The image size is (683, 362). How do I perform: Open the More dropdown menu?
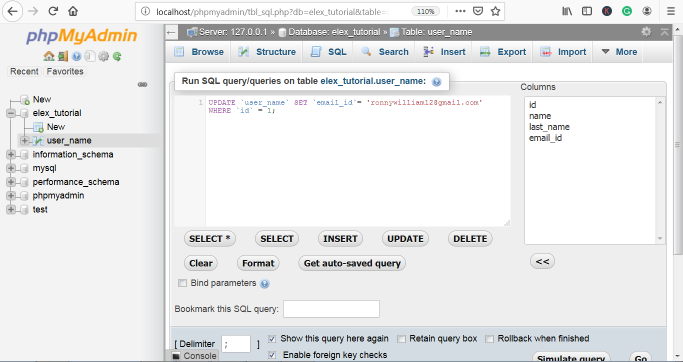coord(619,52)
